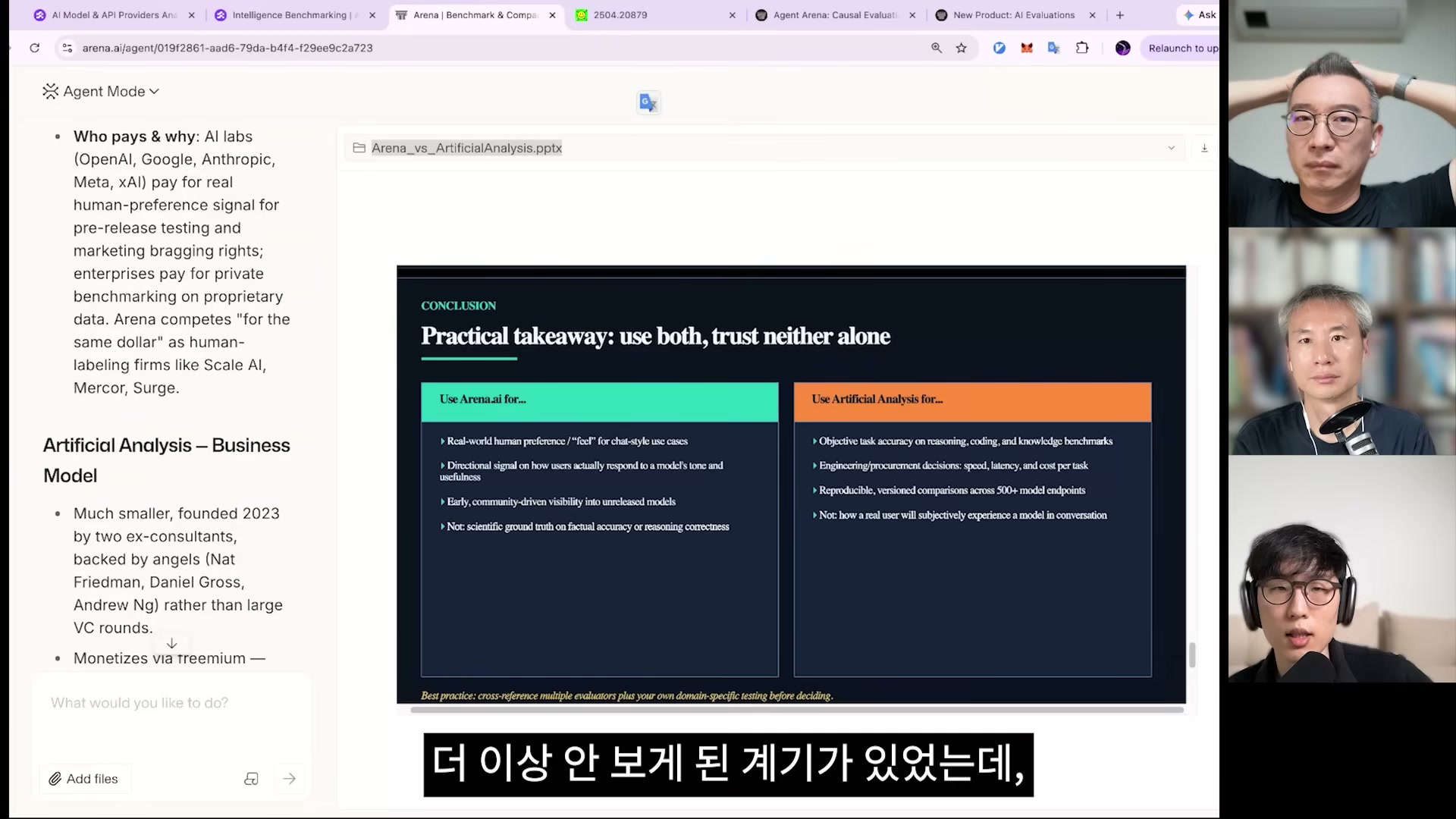Viewport: 1456px width, 819px height.
Task: Send the message with the arrow button
Action: coord(290,779)
